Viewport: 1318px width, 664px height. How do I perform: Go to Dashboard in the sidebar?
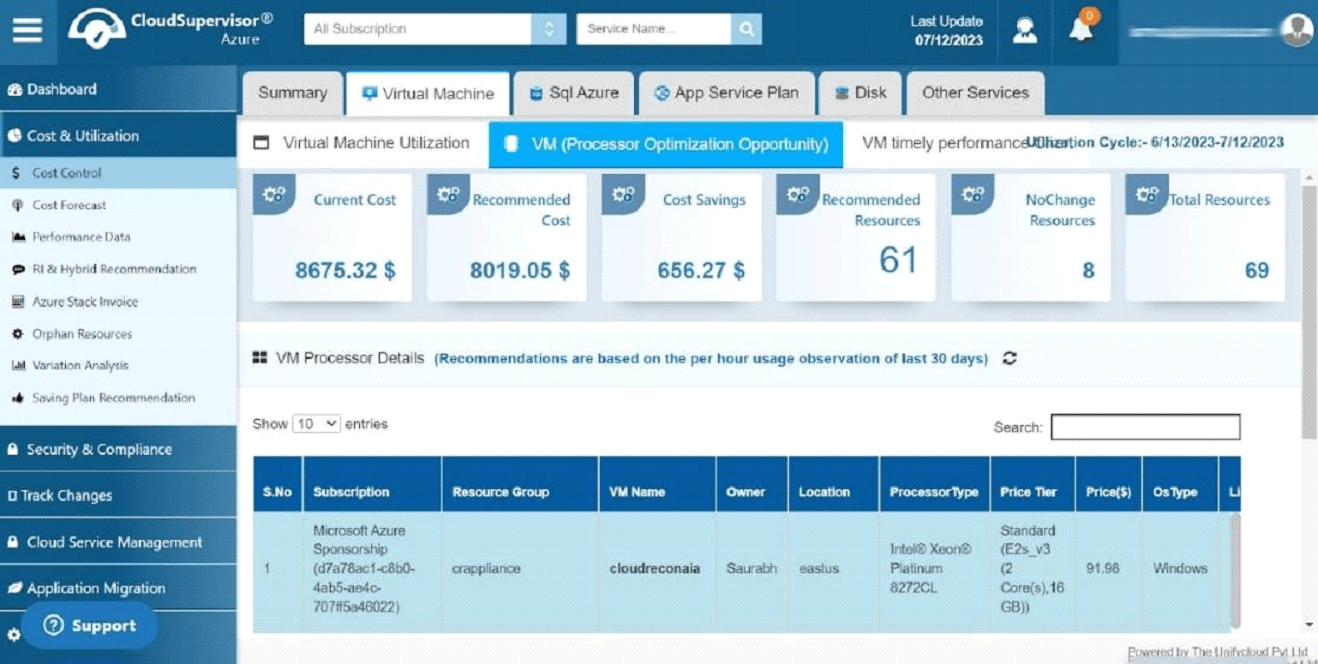click(118, 89)
